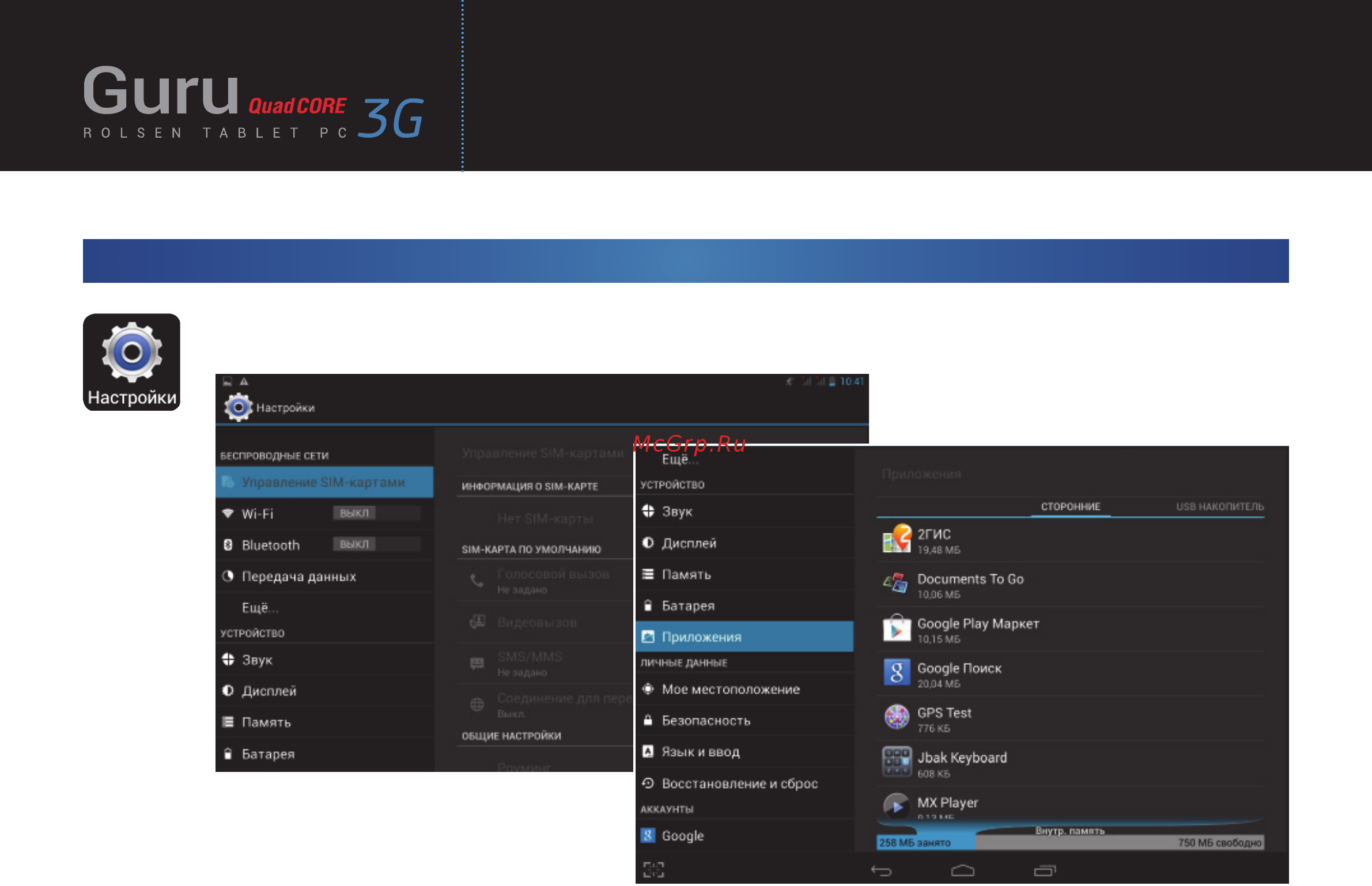Switch to the СТОРОННИЕ tab

point(1070,506)
